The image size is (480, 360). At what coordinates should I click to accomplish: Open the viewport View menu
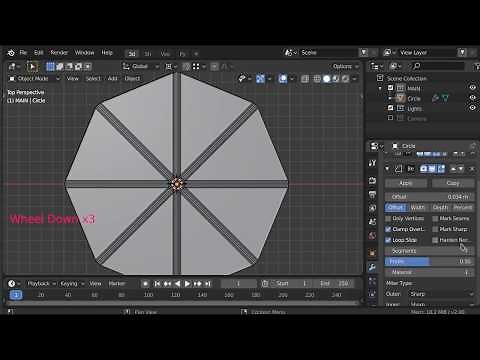[x=72, y=79]
